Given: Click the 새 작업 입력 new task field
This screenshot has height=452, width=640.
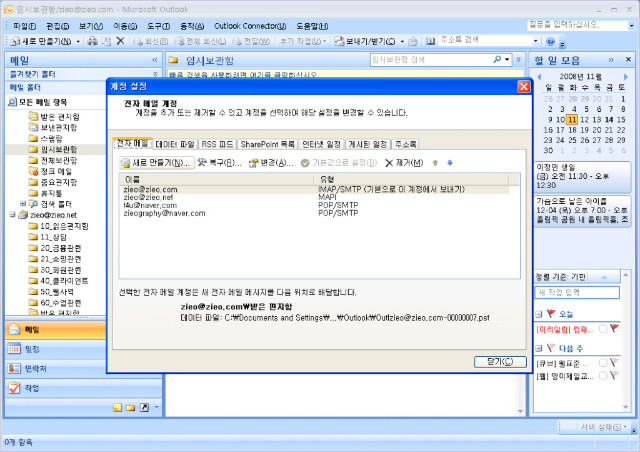Looking at the screenshot, I should point(577,292).
